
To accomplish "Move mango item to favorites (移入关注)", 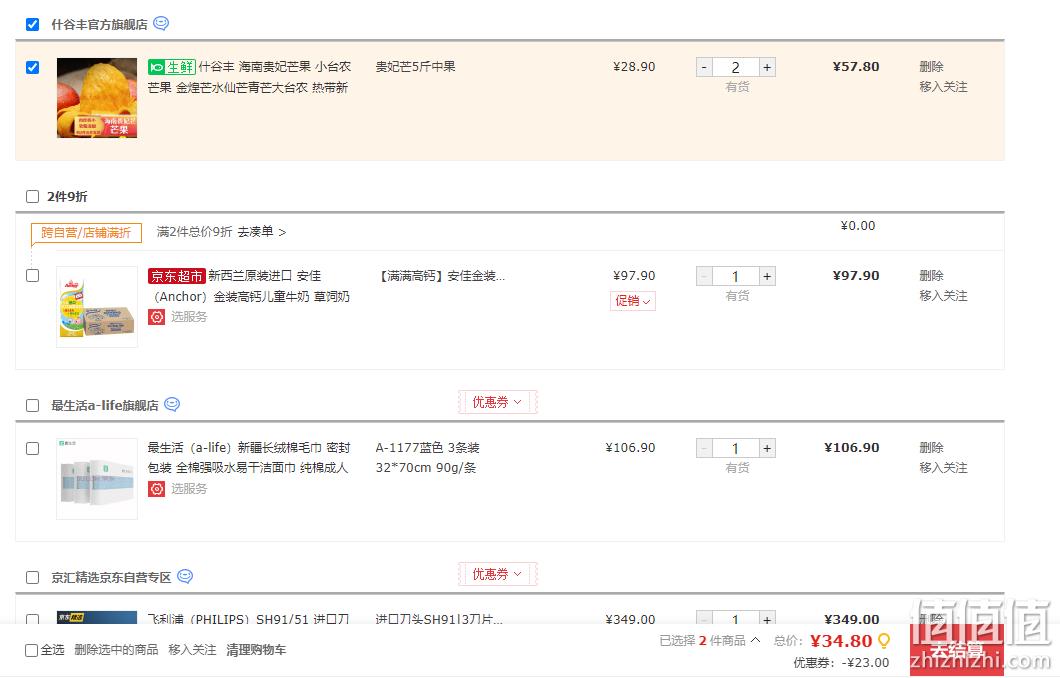I will (x=943, y=87).
